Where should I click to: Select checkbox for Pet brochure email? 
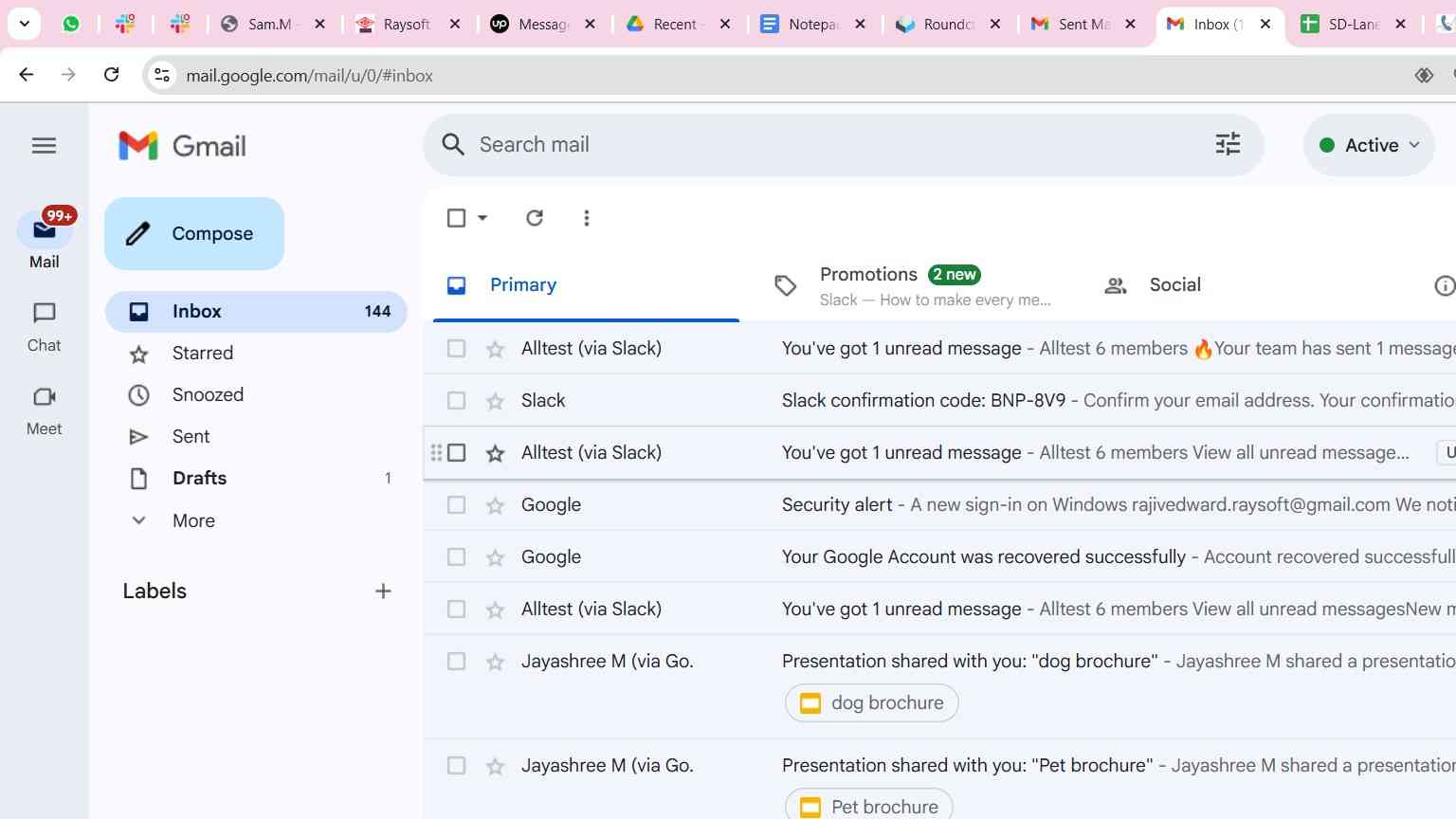tap(456, 766)
